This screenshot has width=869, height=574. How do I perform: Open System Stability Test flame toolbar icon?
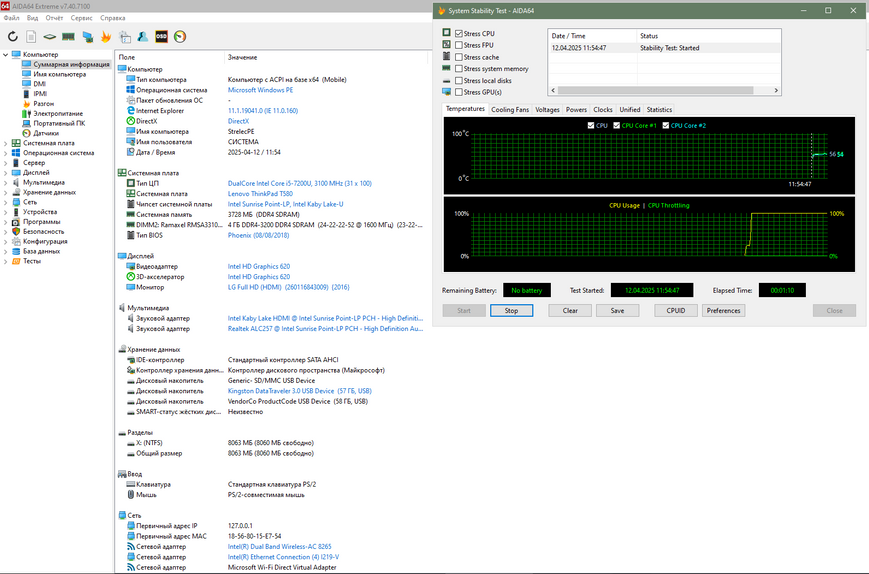106,37
